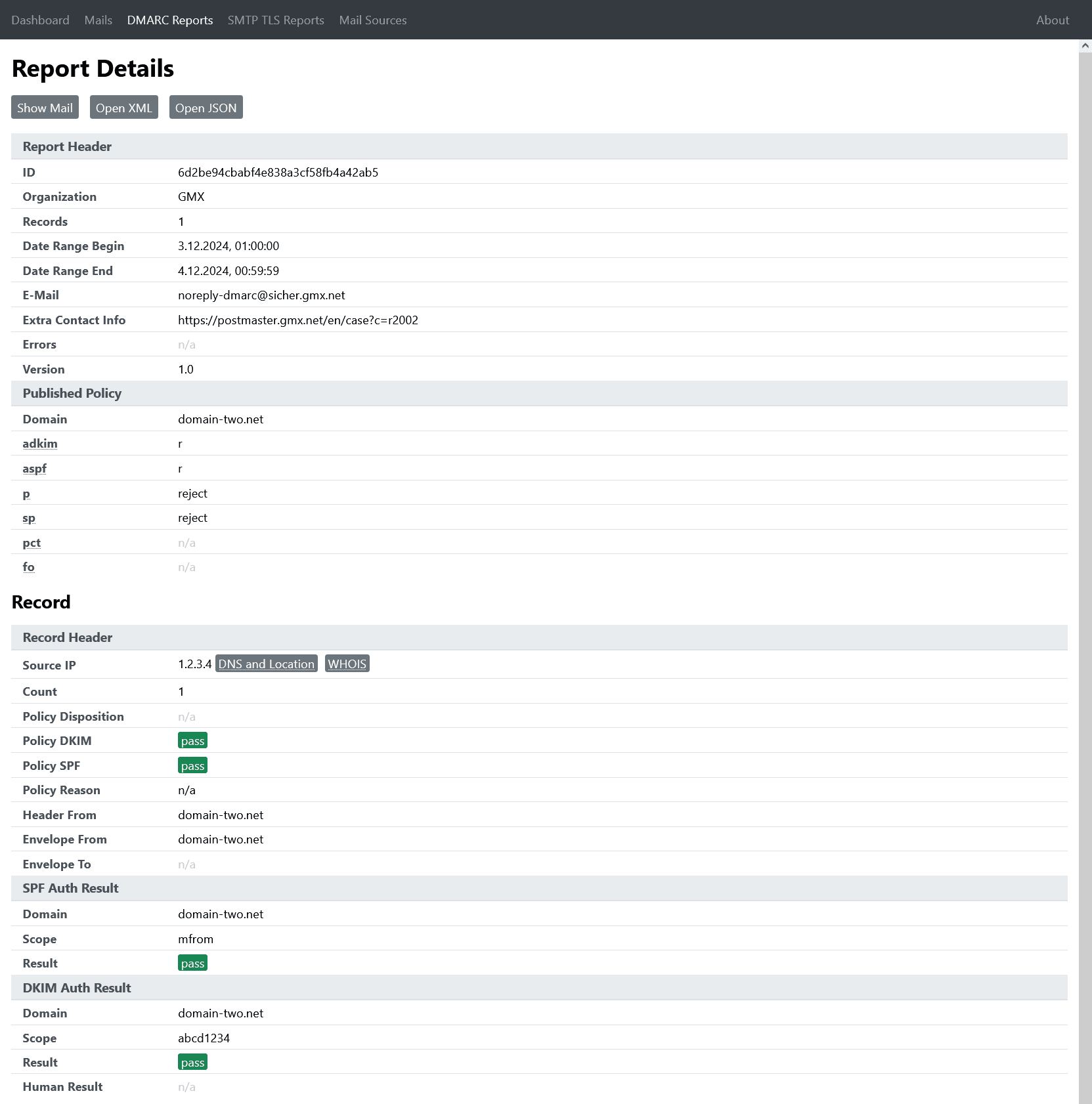Click the sp policy label

pyautogui.click(x=29, y=518)
